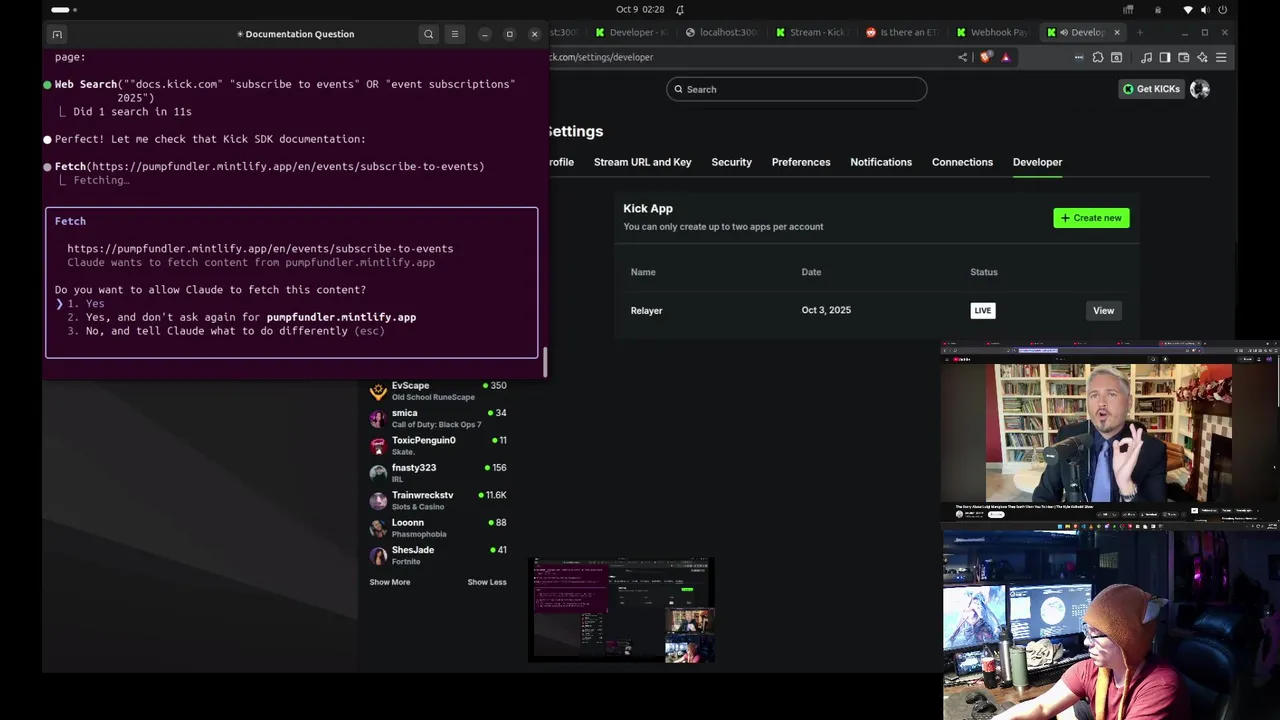The width and height of the screenshot is (1280, 720).
Task: Click the streamer webcam overlay
Action: click(x=1110, y=624)
